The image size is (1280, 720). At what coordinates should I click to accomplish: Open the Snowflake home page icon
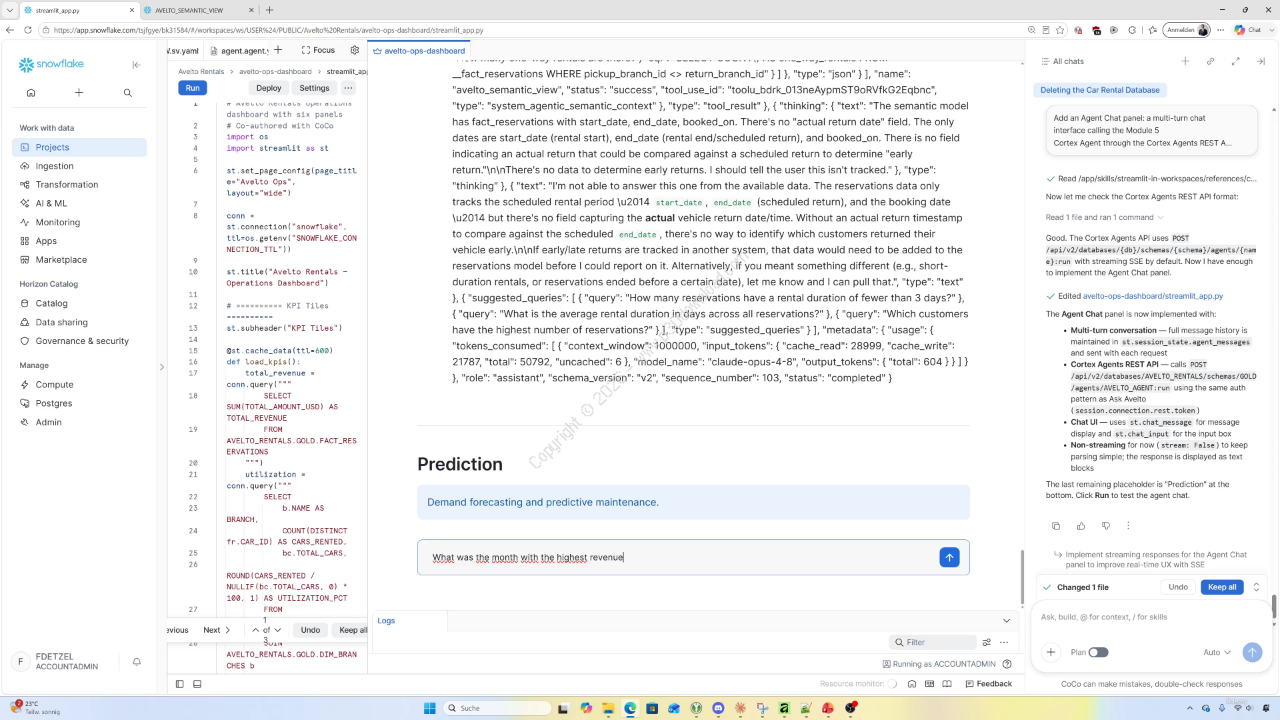(31, 93)
